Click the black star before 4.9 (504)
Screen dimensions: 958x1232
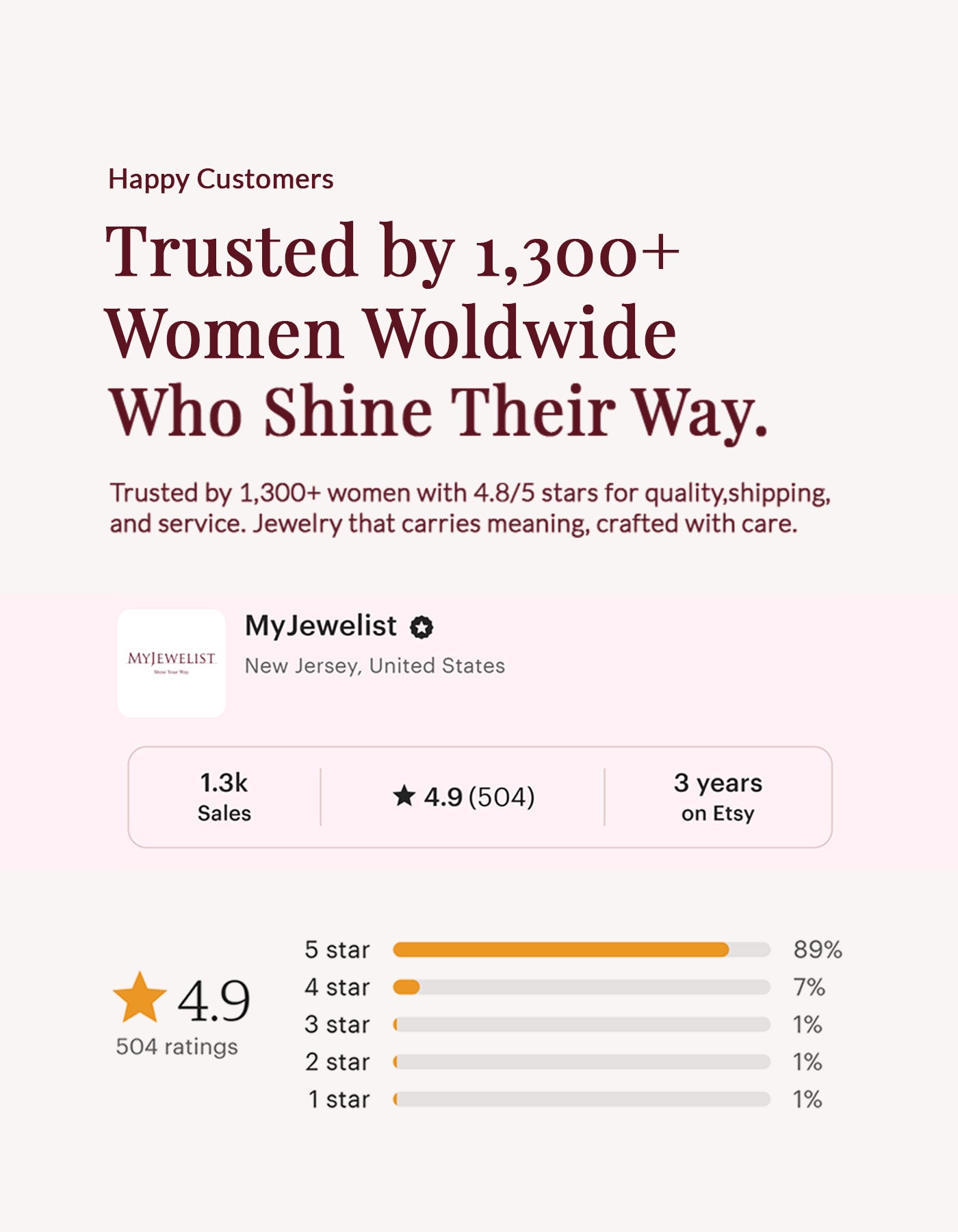pyautogui.click(x=404, y=796)
